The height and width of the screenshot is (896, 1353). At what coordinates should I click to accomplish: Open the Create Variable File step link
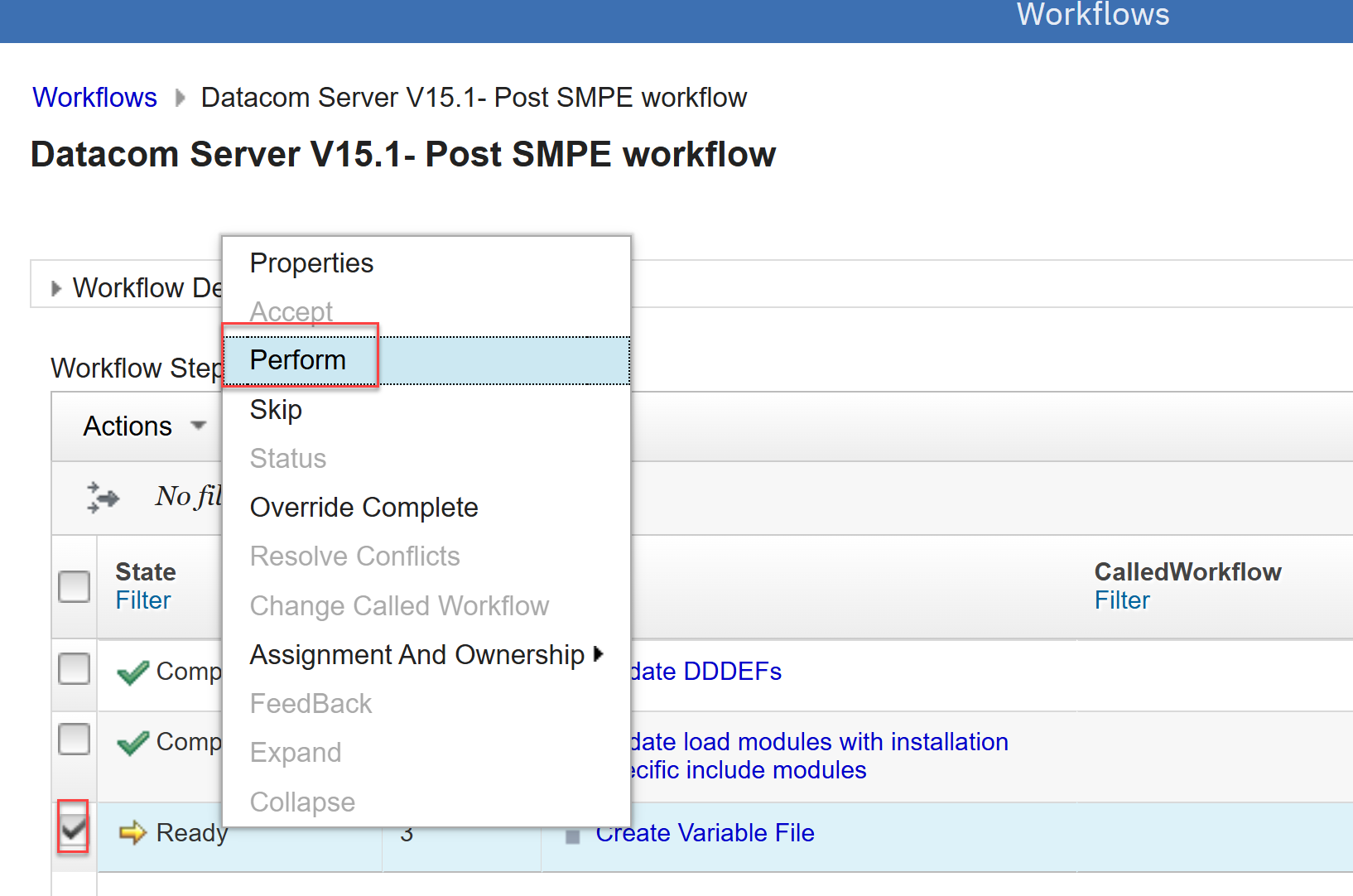pyautogui.click(x=705, y=833)
